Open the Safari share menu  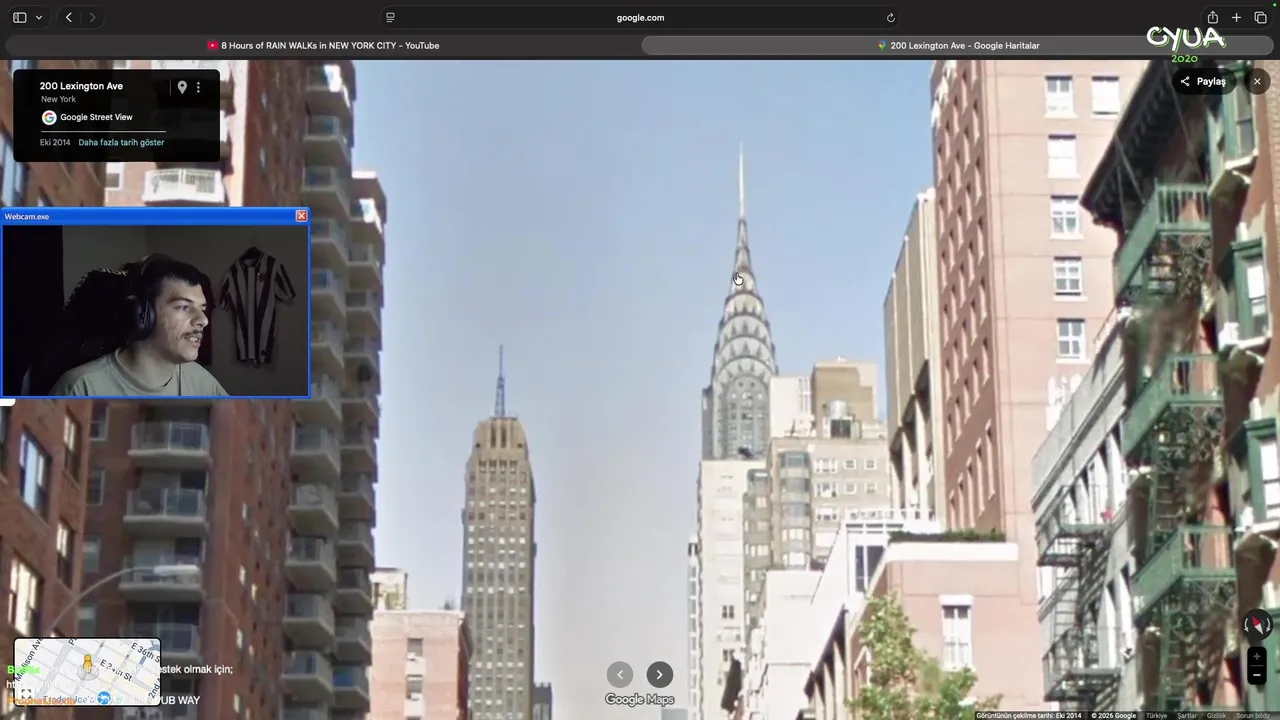(1213, 17)
